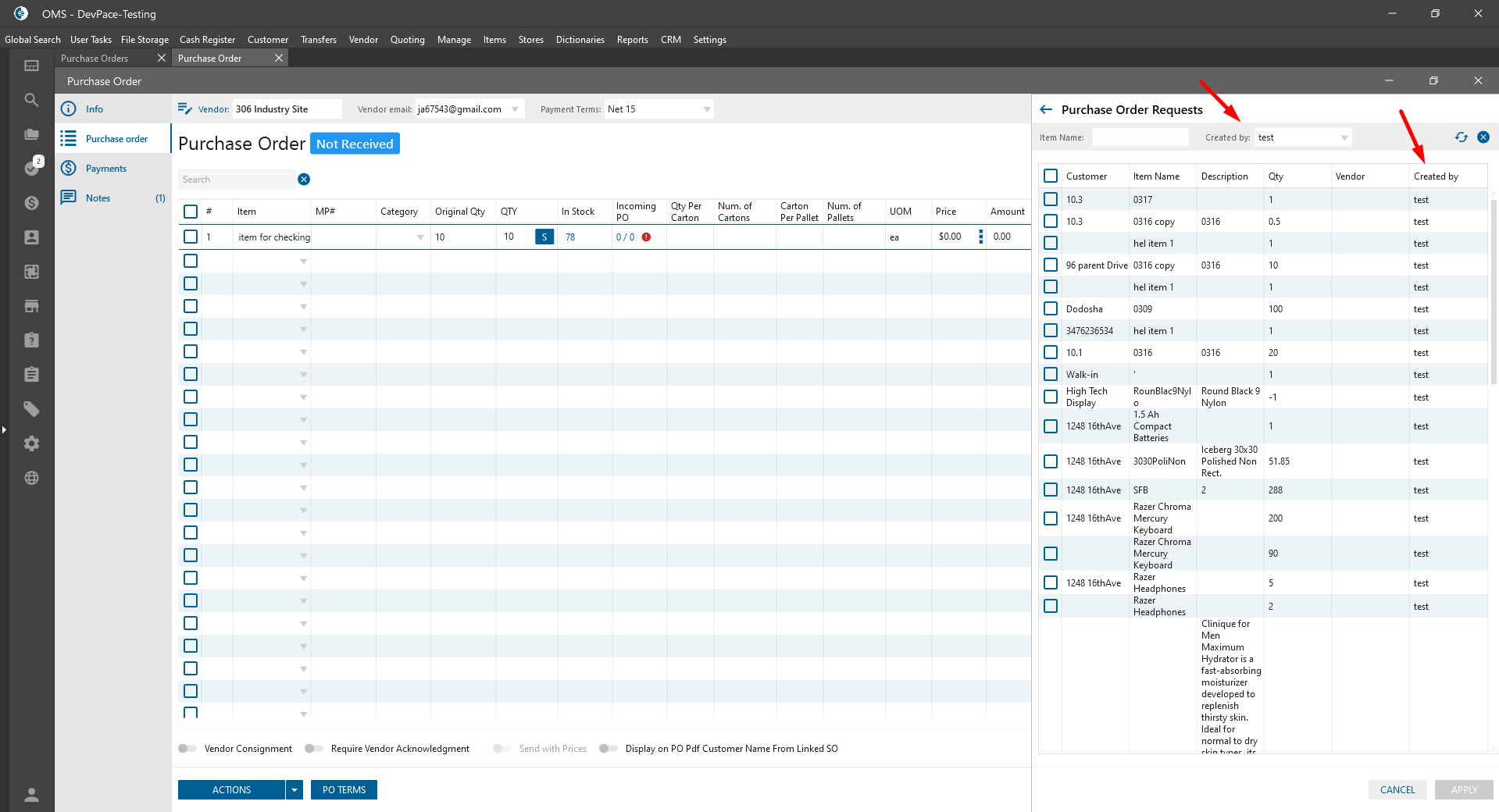Click the back arrow beside Purchase Order Requests
Viewport: 1499px width, 812px height.
1046,110
